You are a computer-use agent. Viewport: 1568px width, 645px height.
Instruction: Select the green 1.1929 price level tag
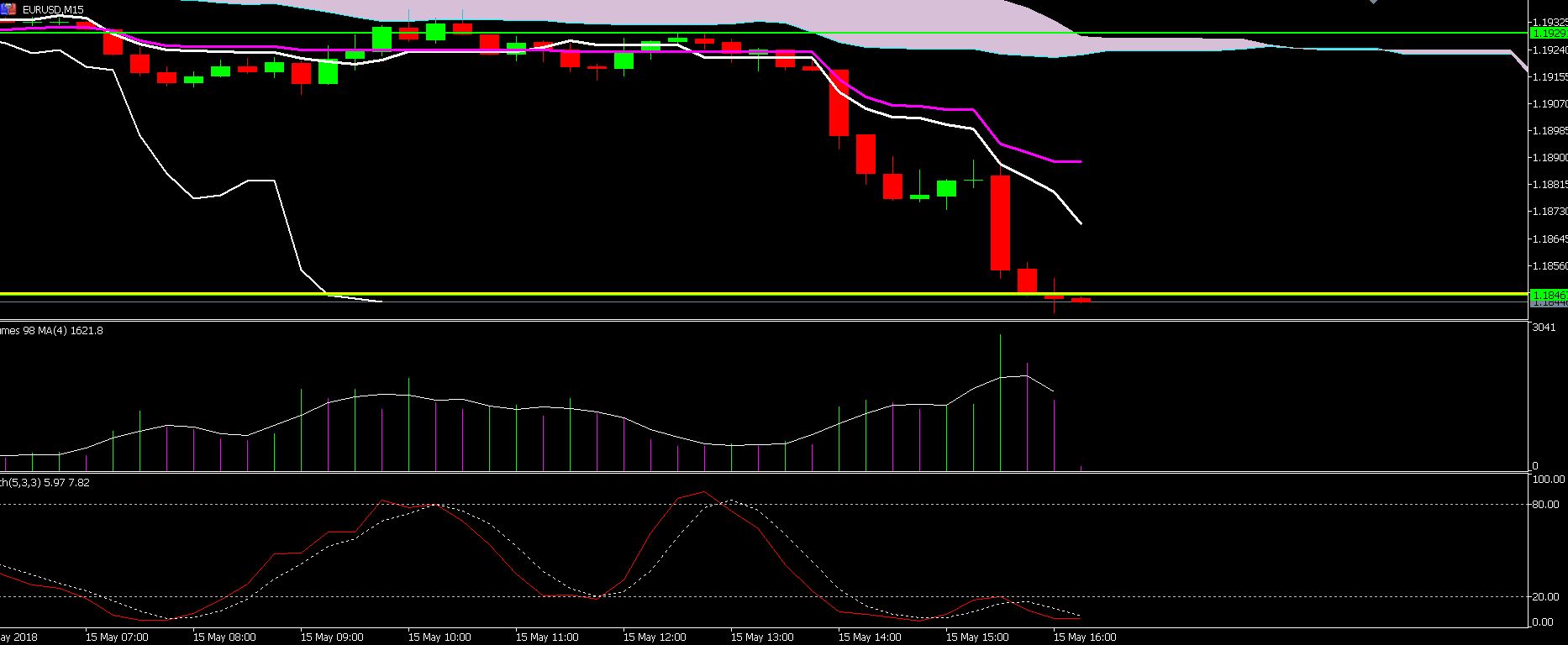pyautogui.click(x=1549, y=33)
